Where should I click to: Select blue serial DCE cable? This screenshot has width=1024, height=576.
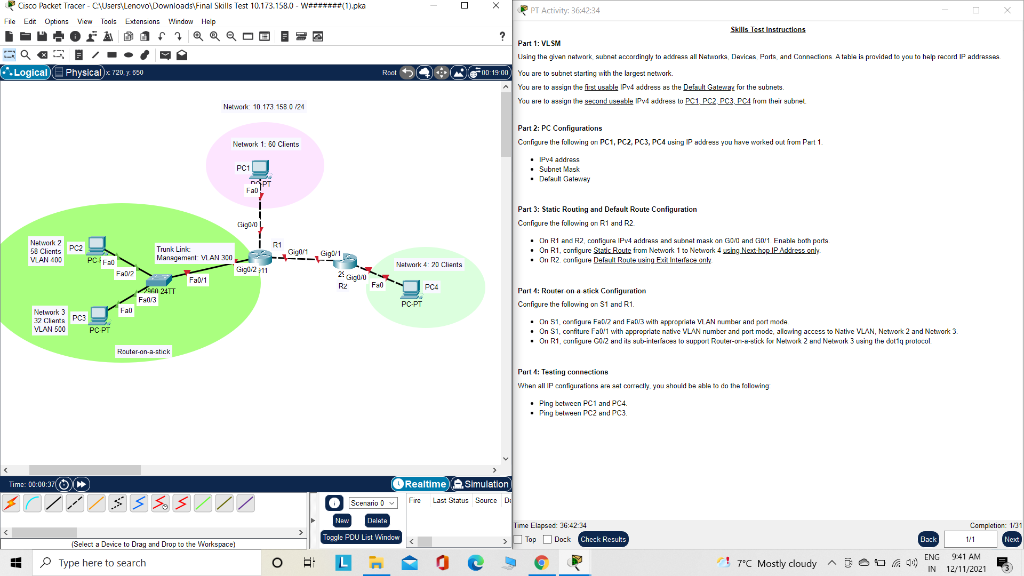coord(139,504)
